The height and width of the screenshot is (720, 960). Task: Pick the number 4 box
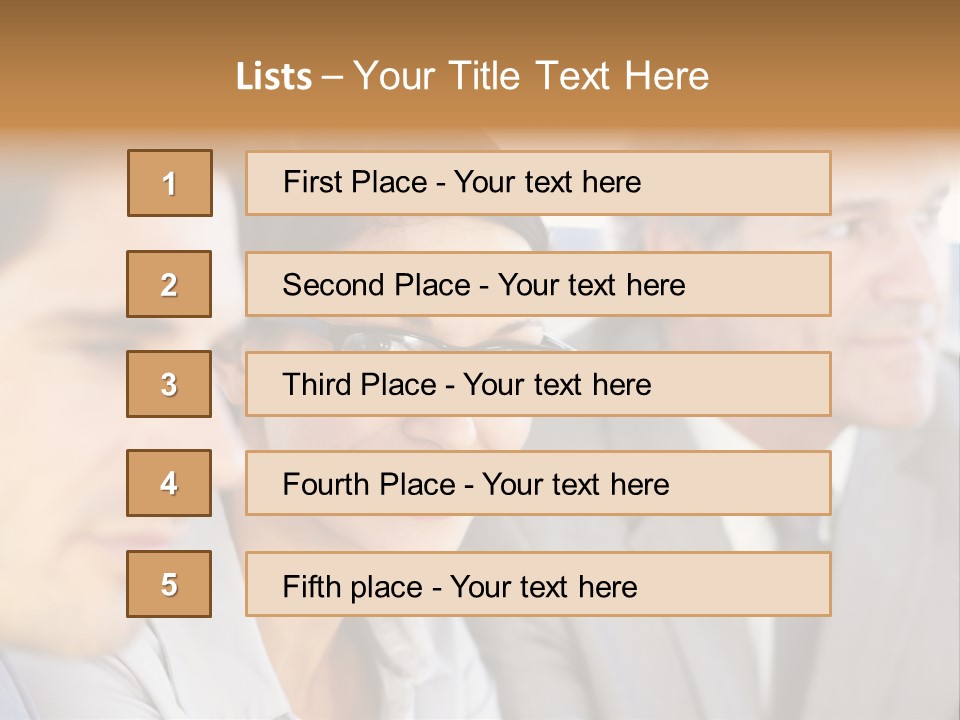(169, 483)
